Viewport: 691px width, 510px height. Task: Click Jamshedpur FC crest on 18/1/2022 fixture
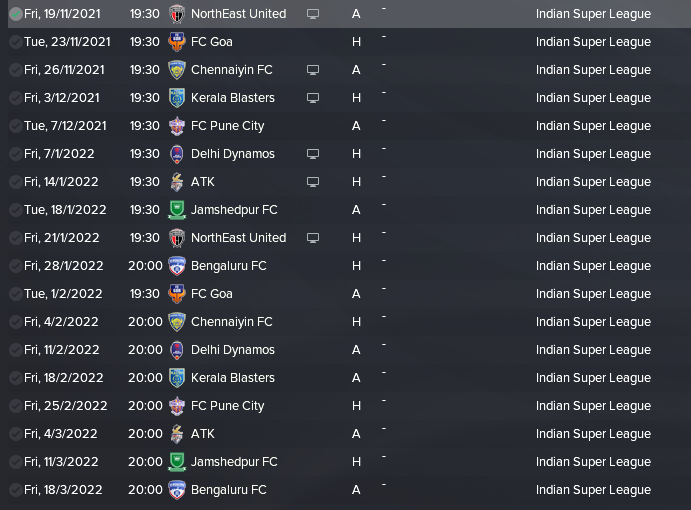(x=177, y=210)
